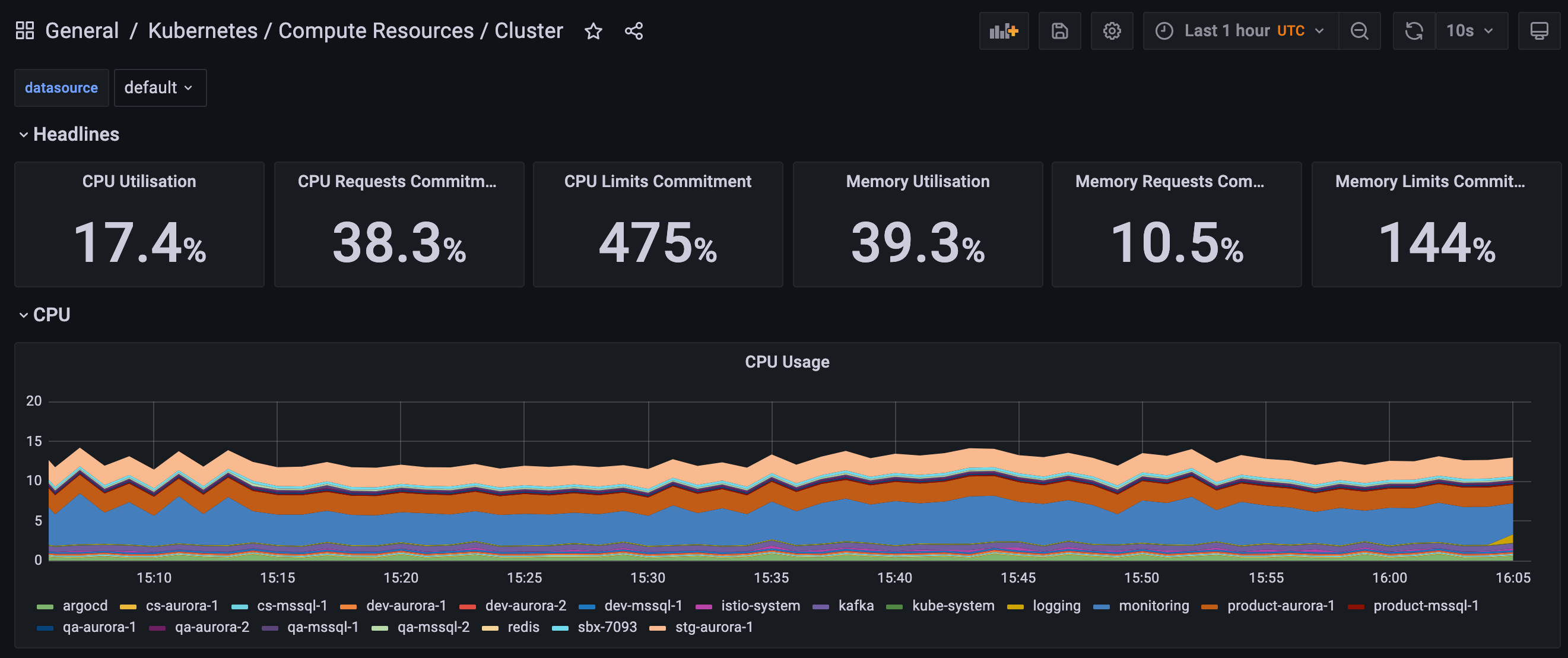Change the product-aurora-1 series color swatch
This screenshot has width=1568, height=658.
tap(1210, 607)
